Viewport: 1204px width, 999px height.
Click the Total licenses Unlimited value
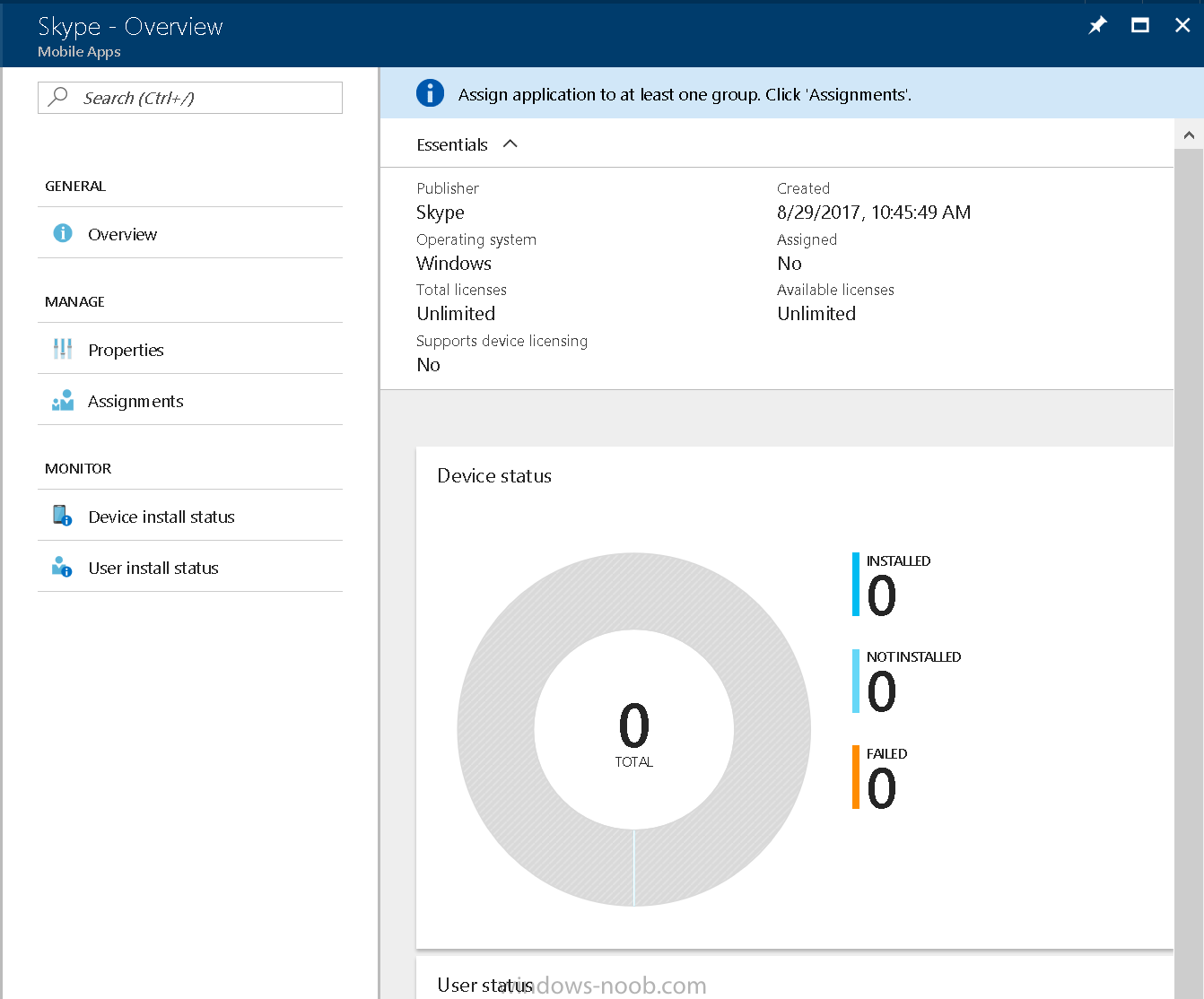[456, 313]
